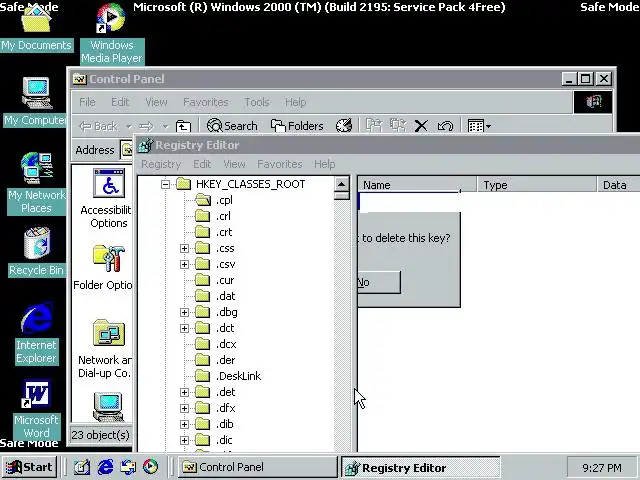Expand the .dib registry key
This screenshot has height=480, width=640.
click(x=184, y=424)
